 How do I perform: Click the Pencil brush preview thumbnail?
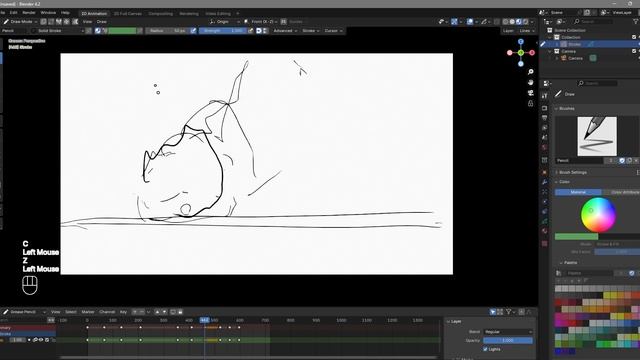pyautogui.click(x=597, y=136)
